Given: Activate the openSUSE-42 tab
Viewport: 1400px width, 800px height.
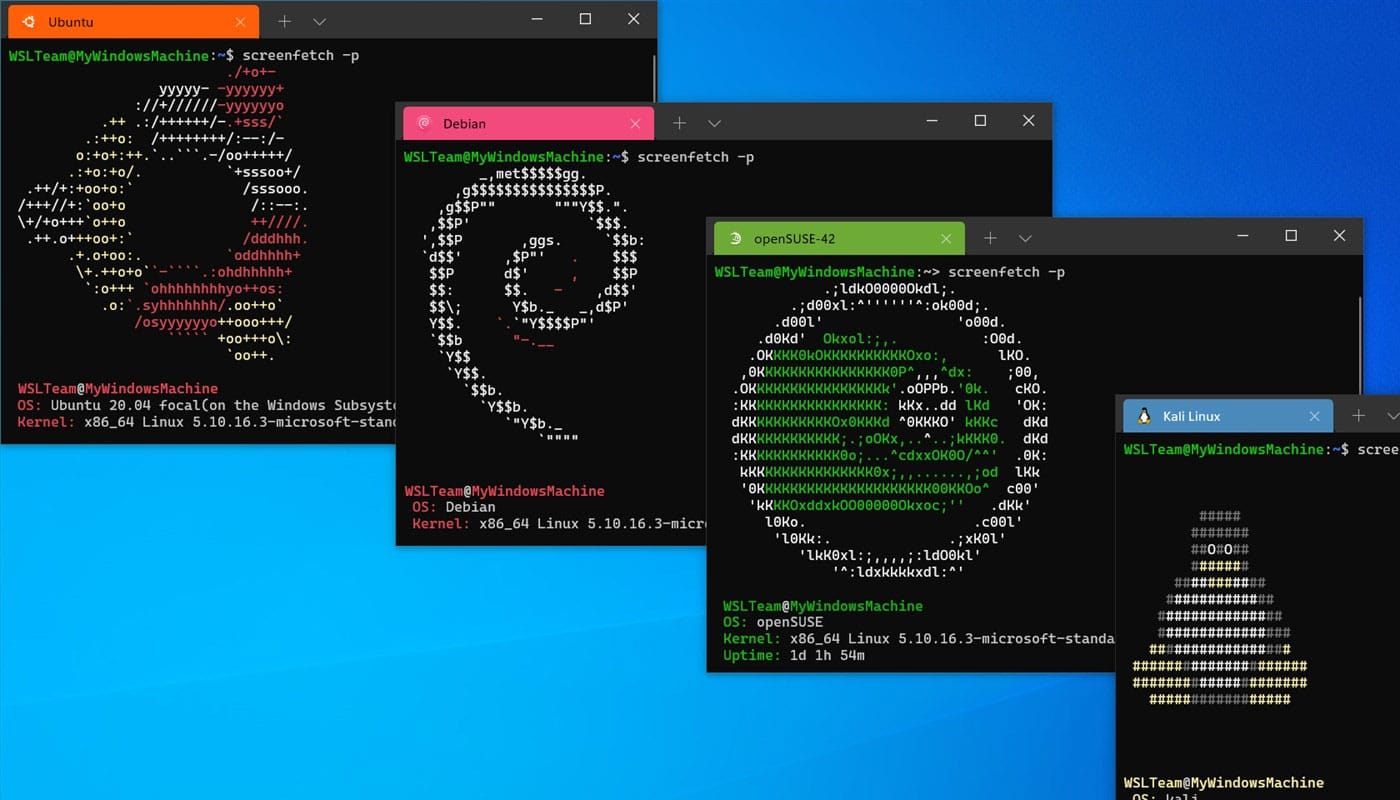Looking at the screenshot, I should (839, 238).
